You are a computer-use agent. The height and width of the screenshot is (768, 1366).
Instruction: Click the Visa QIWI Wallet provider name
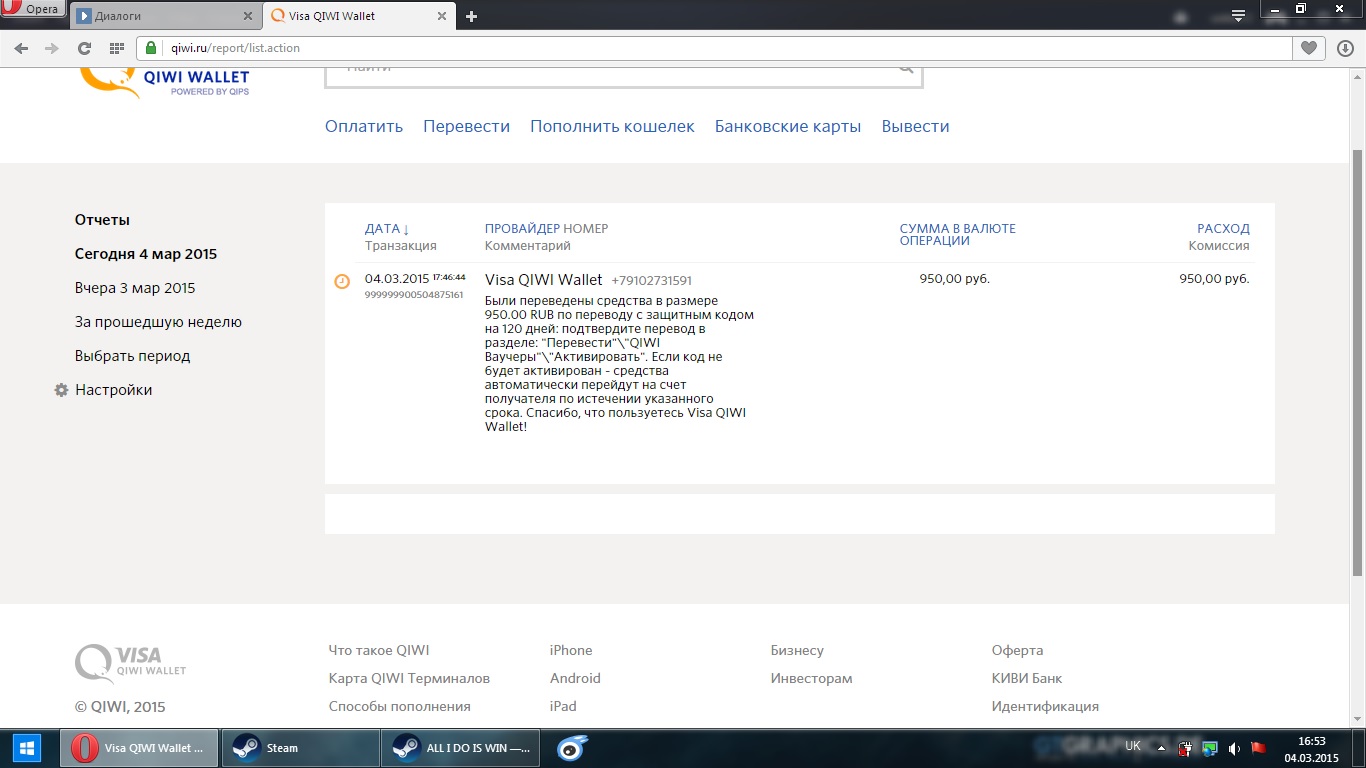click(x=544, y=280)
